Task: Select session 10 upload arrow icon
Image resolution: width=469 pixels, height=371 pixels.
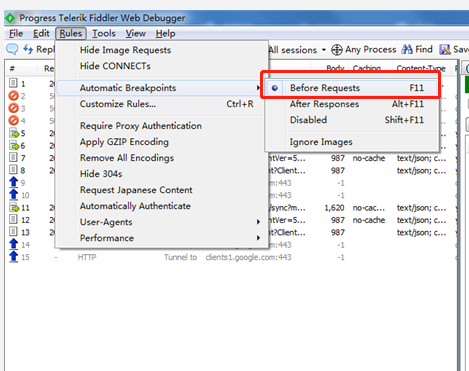Action: [14, 195]
